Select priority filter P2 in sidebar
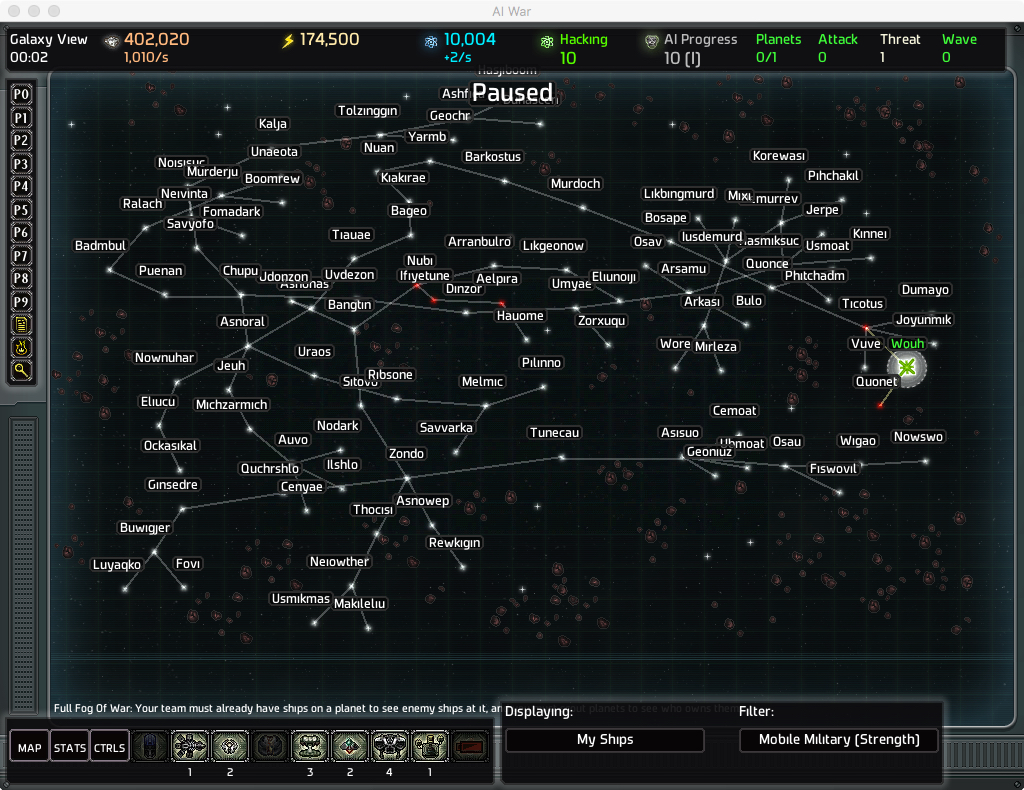The width and height of the screenshot is (1024, 790). (21, 140)
